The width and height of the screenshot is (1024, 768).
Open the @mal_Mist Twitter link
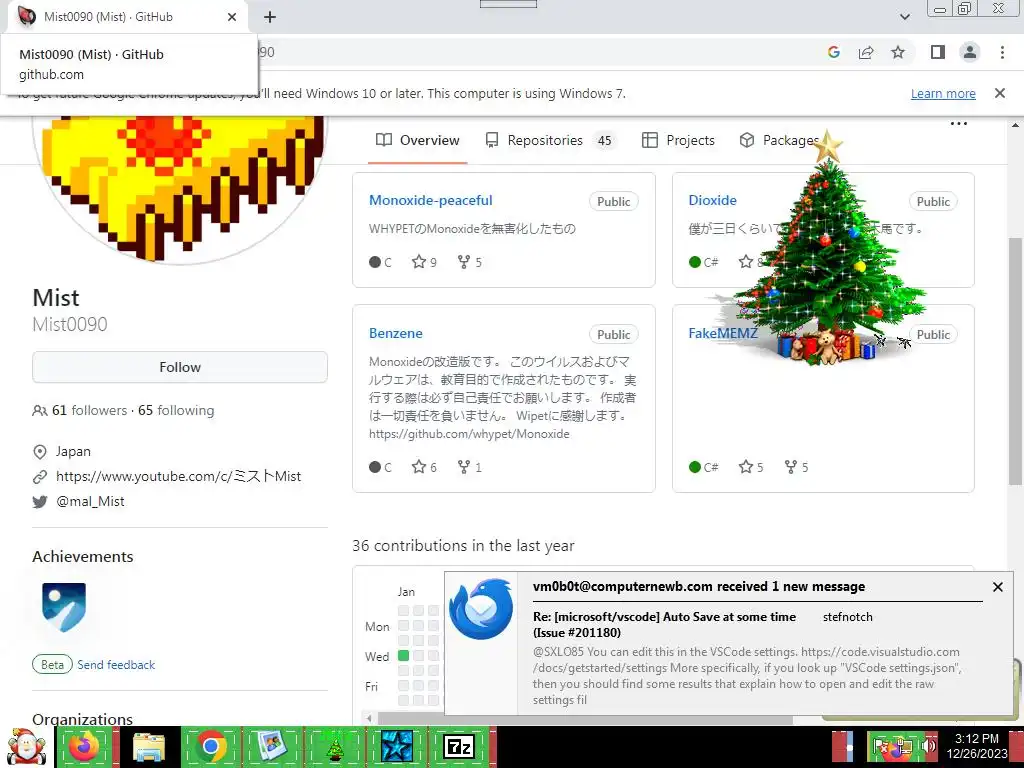click(90, 501)
